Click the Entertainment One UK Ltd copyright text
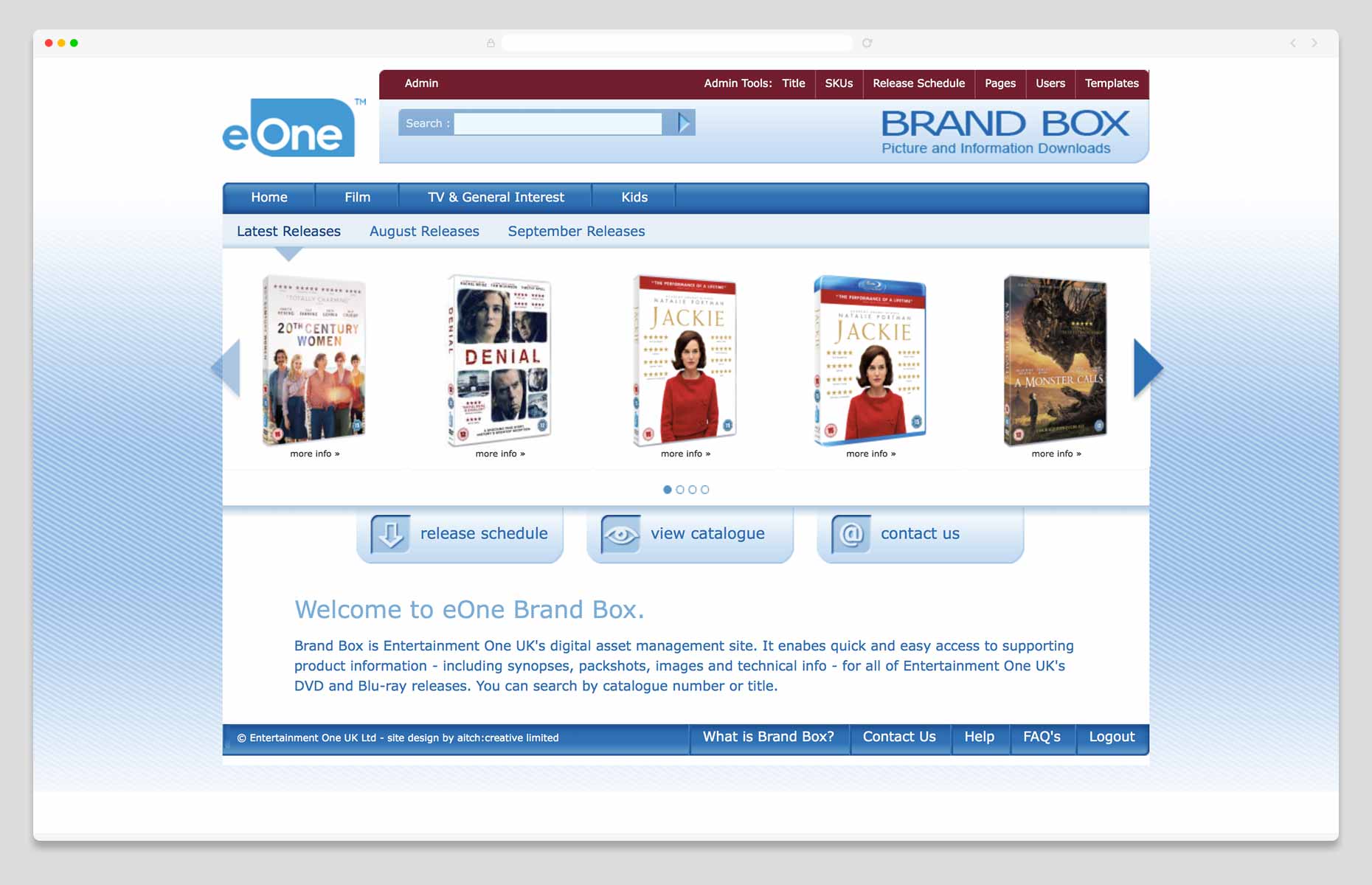The image size is (1372, 885). (398, 738)
